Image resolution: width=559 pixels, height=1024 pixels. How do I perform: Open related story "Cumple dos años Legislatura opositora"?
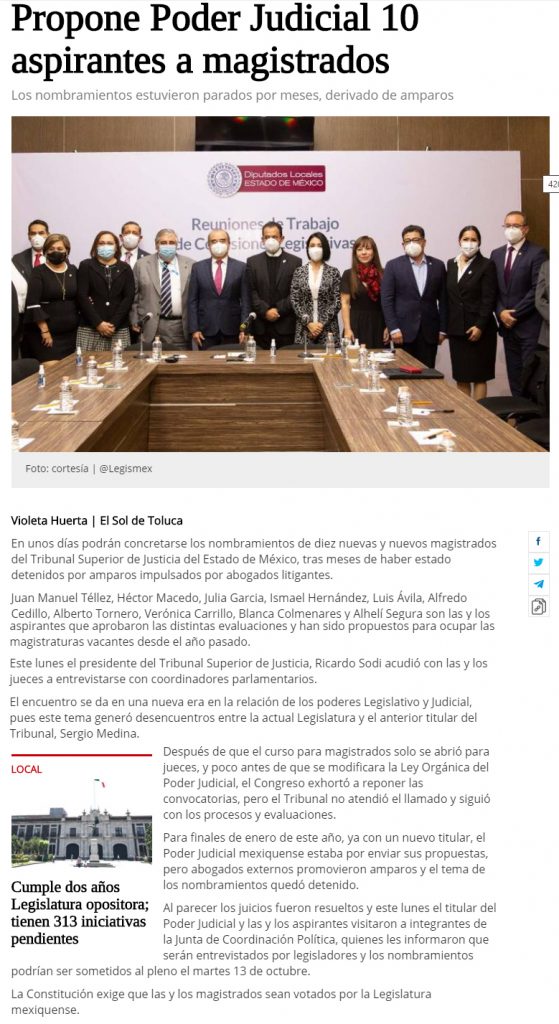80,913
